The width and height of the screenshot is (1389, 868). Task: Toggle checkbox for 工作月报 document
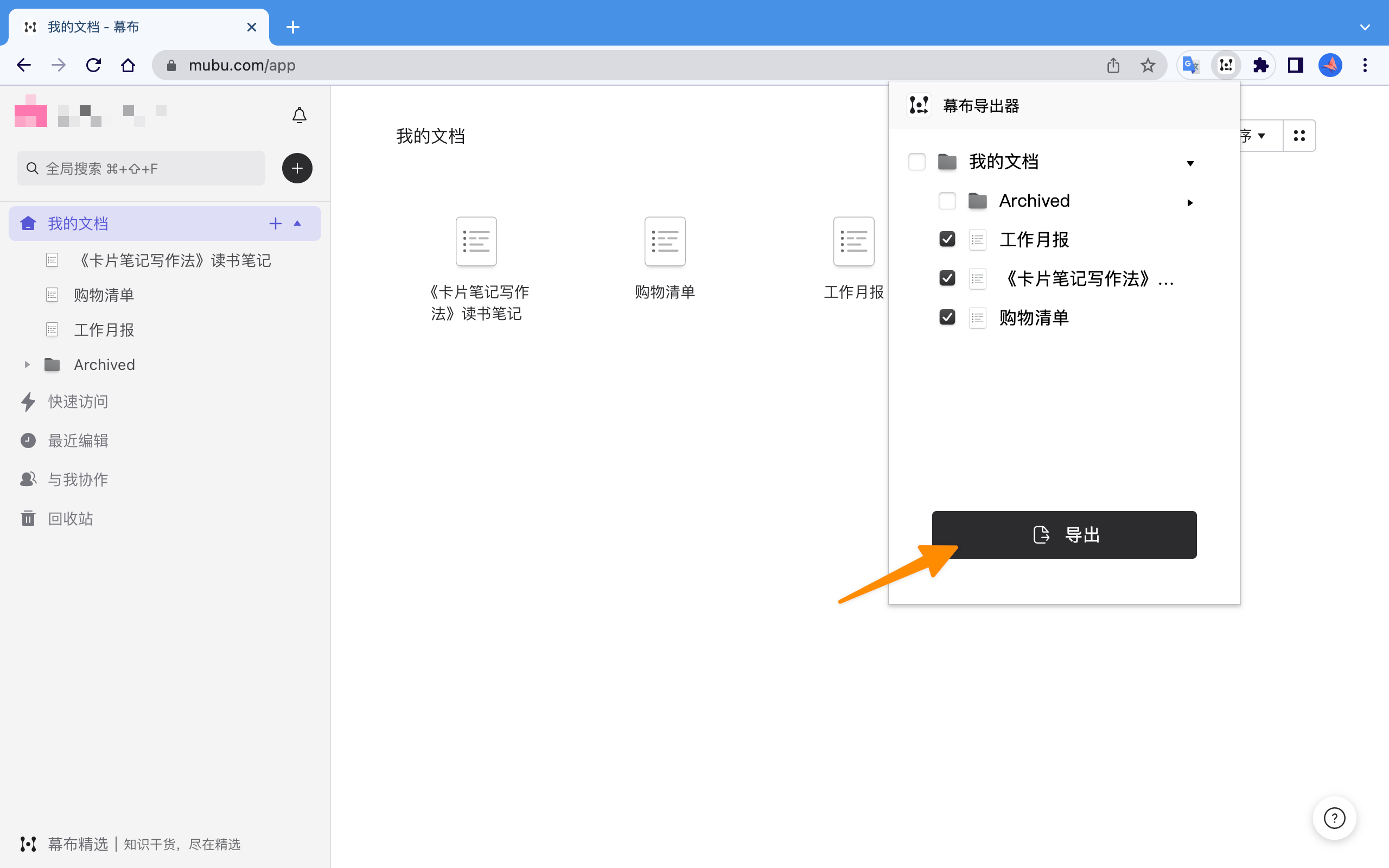[946, 239]
